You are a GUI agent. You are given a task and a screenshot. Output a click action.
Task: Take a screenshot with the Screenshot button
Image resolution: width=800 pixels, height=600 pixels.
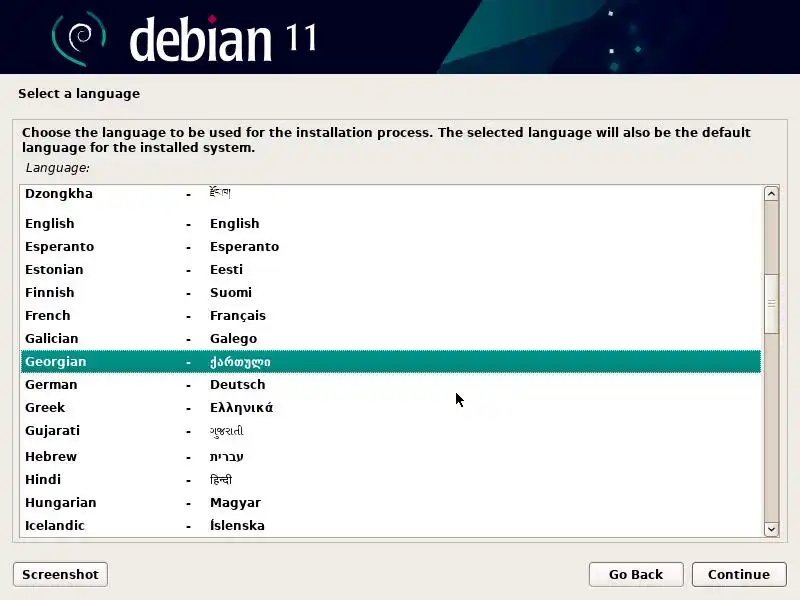click(x=60, y=574)
